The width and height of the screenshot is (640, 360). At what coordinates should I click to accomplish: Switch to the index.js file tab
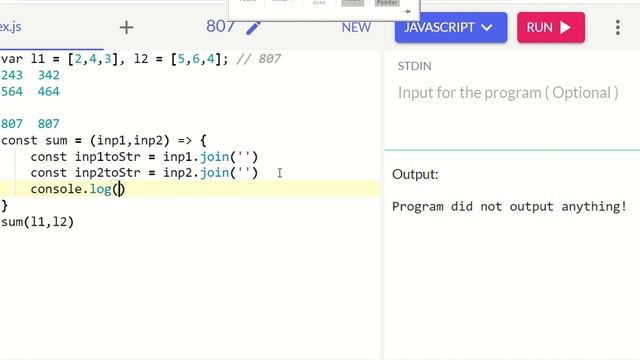pos(11,27)
